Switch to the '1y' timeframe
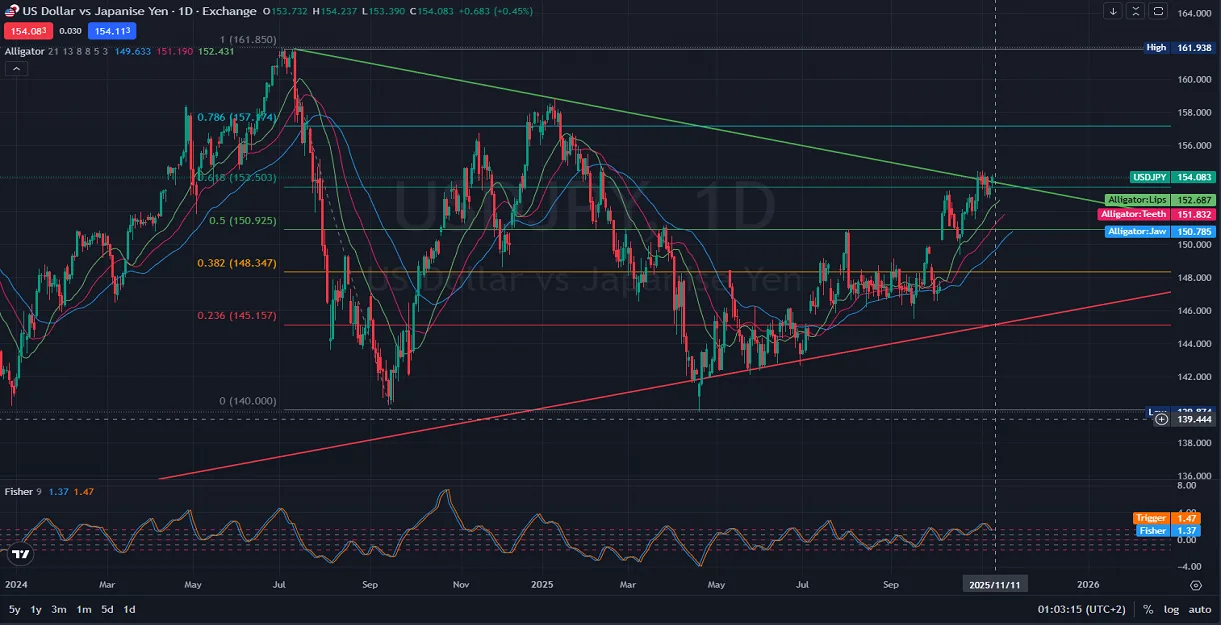 point(35,609)
